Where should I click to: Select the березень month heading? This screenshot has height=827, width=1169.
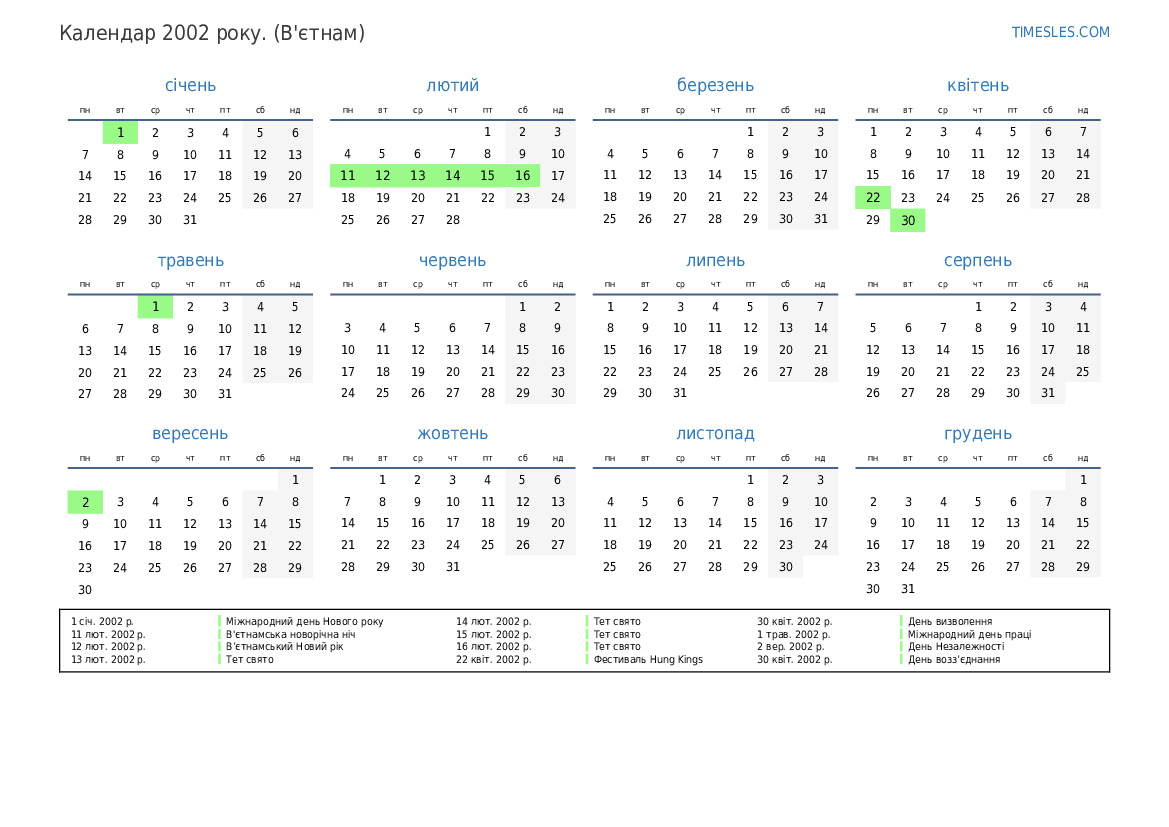pyautogui.click(x=715, y=85)
